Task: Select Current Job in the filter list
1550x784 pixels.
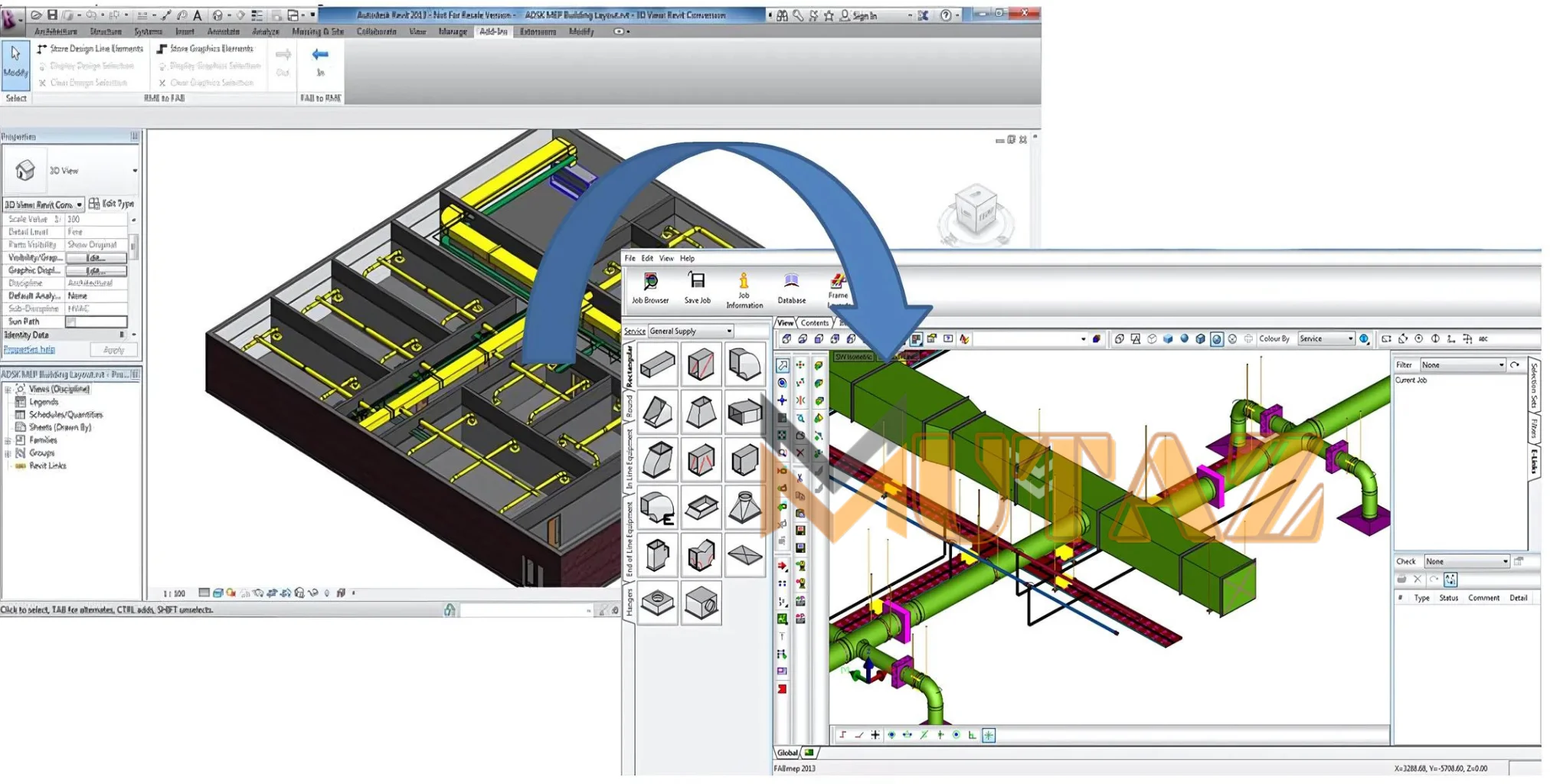Action: 1411,381
